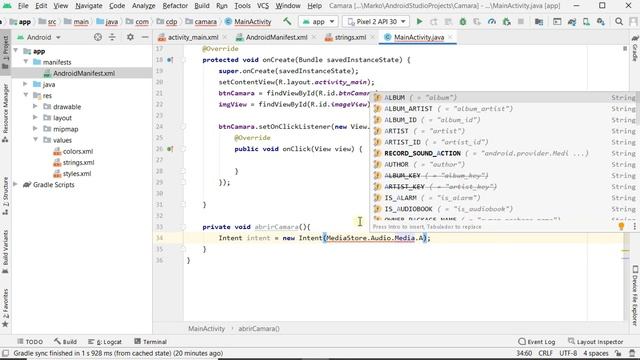Toggle tool window bars in status corner
This screenshot has height=360, width=640.
coord(5,353)
